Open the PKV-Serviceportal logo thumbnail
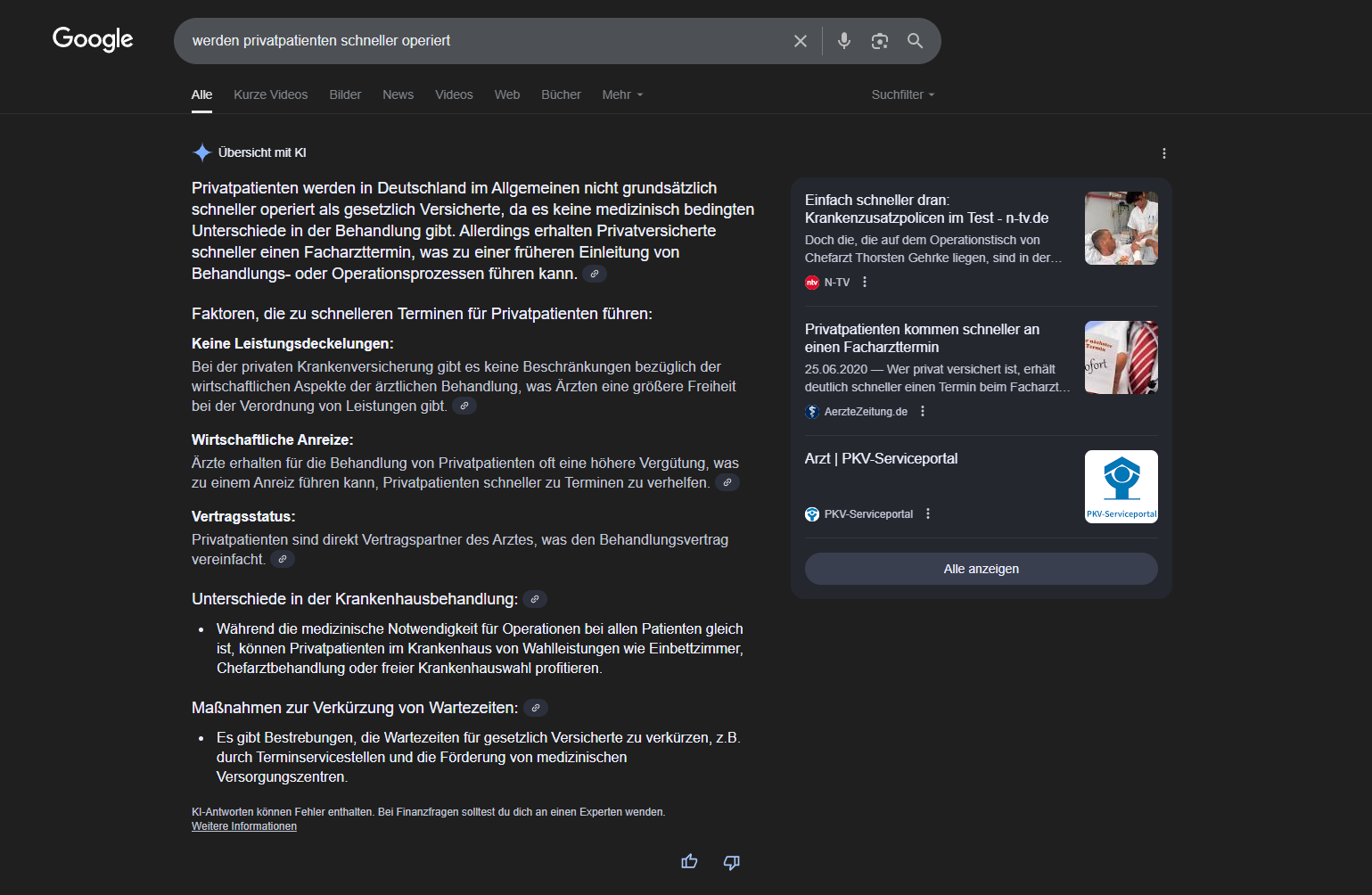Screen dimensions: 1372x895 [1121, 486]
